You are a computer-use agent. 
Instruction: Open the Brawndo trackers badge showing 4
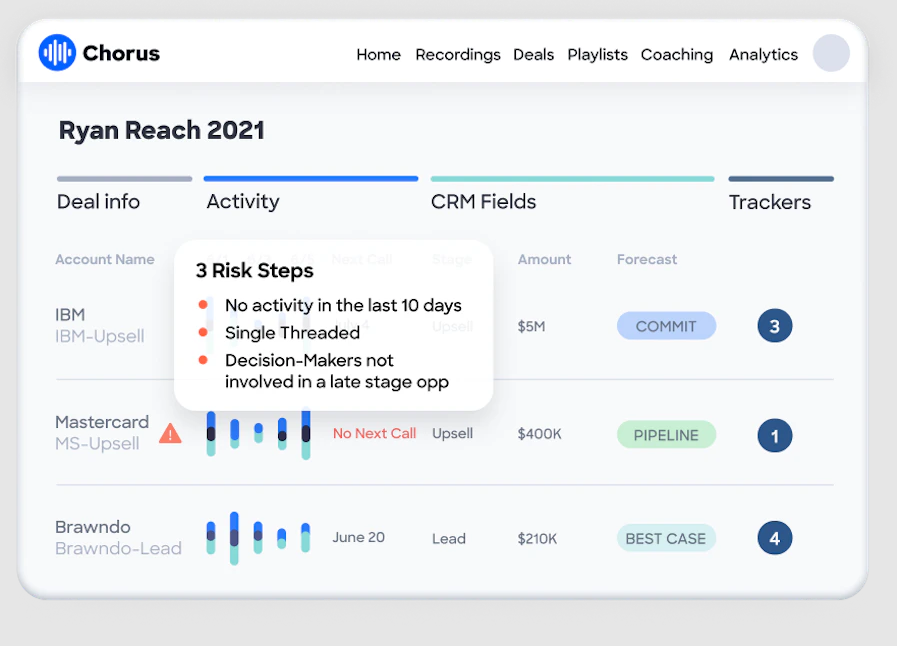click(775, 538)
